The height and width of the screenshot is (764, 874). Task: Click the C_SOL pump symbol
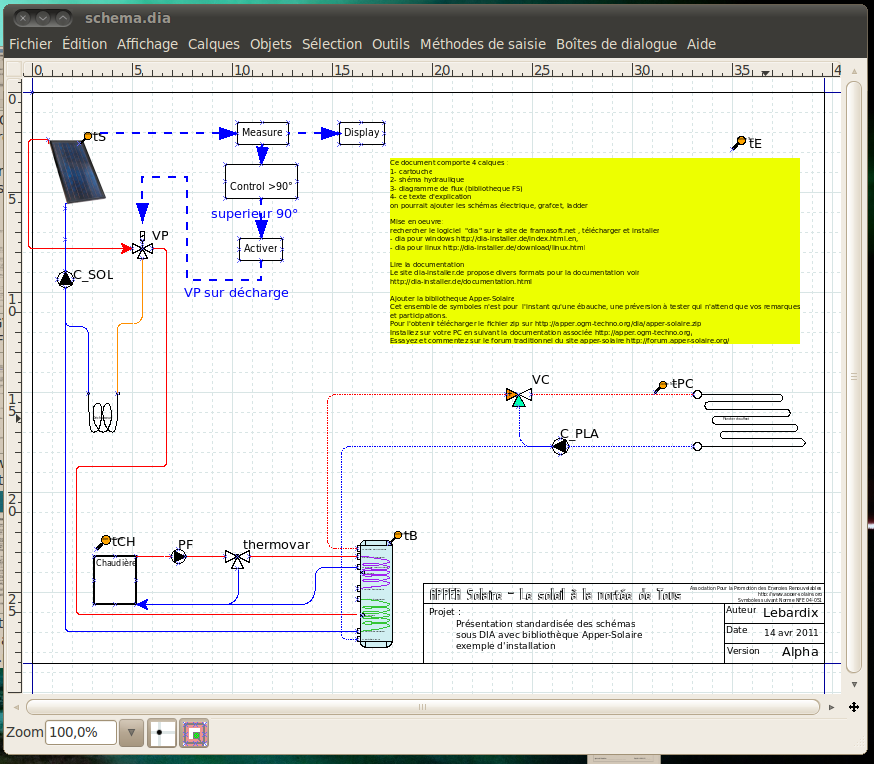click(65, 279)
